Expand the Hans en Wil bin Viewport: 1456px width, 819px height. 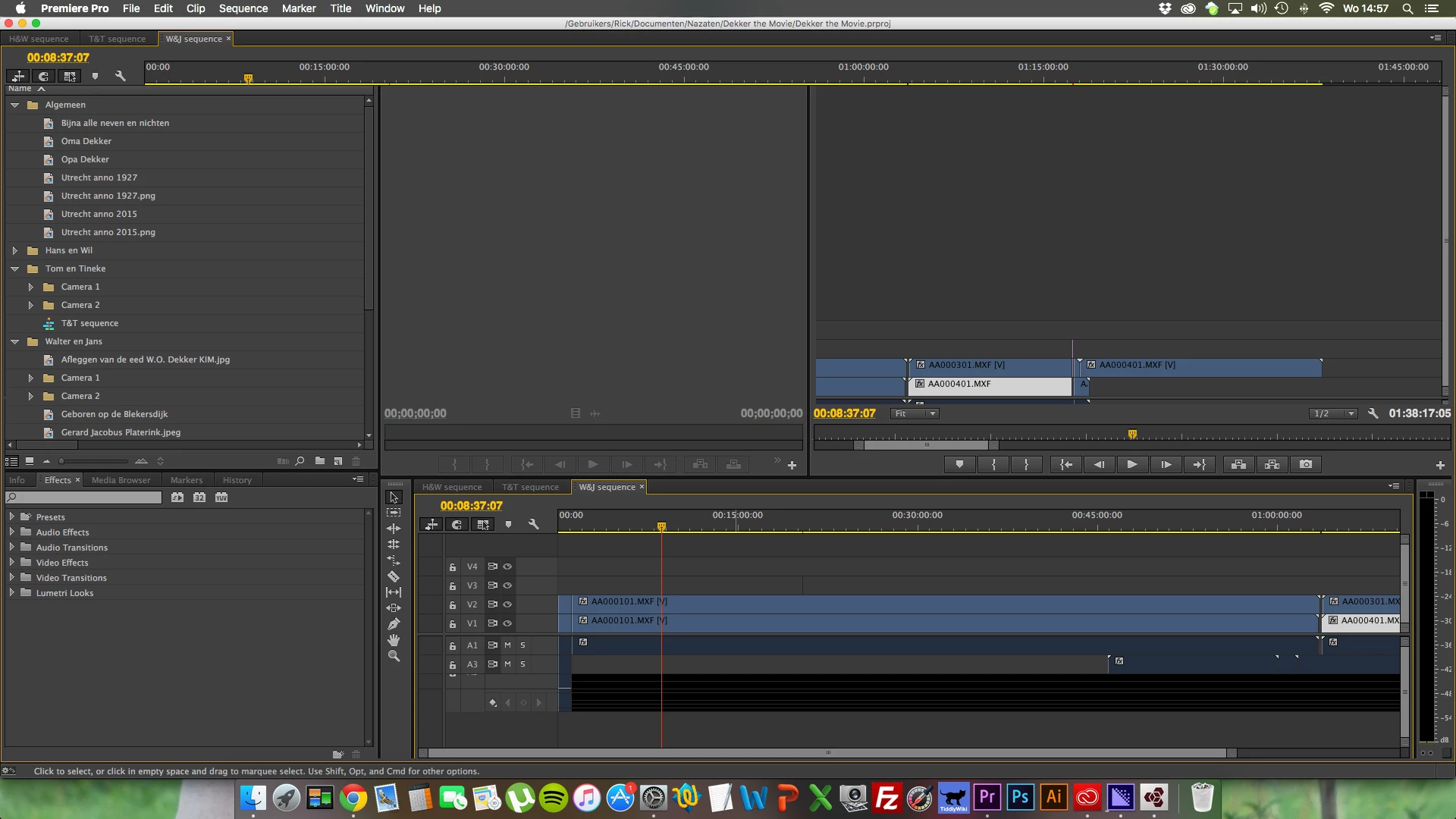click(14, 250)
